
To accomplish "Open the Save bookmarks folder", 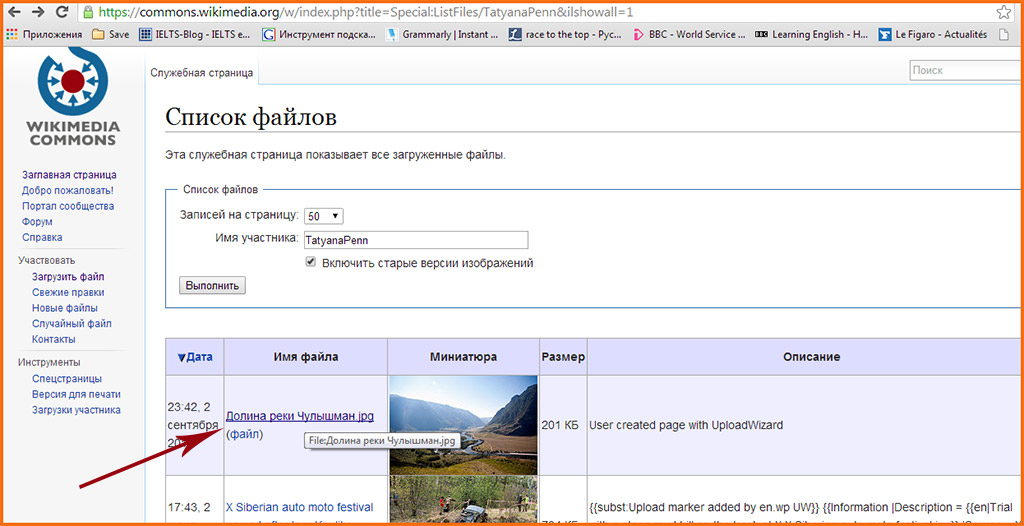I will pos(111,34).
